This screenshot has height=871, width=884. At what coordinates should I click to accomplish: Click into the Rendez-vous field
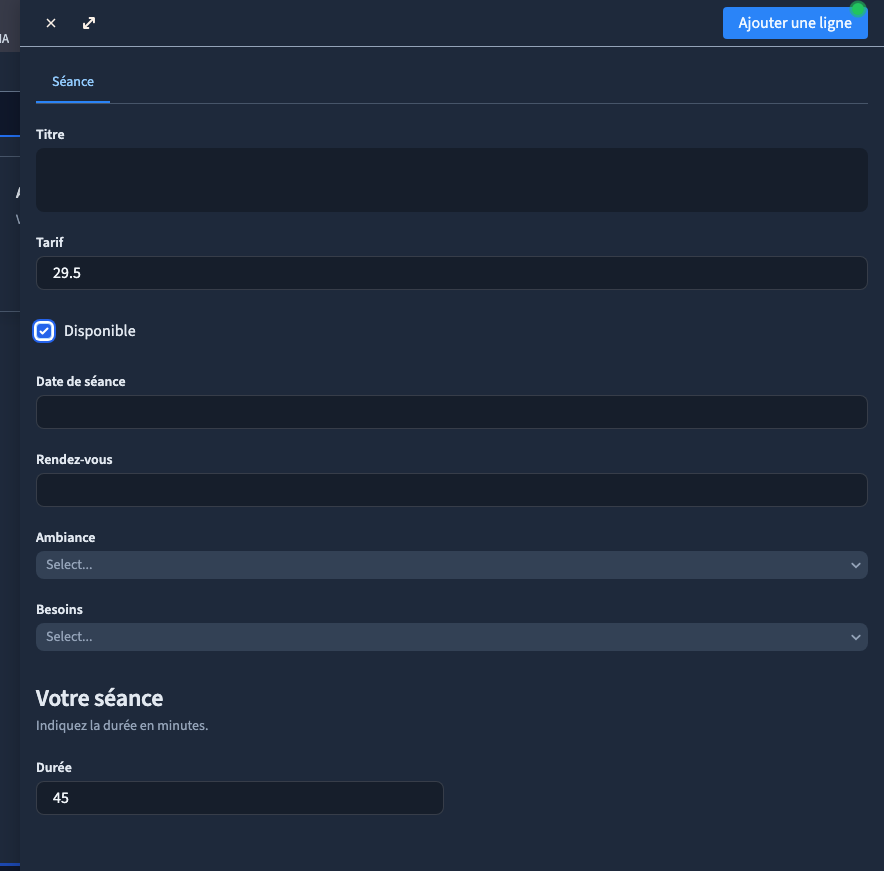tap(452, 490)
